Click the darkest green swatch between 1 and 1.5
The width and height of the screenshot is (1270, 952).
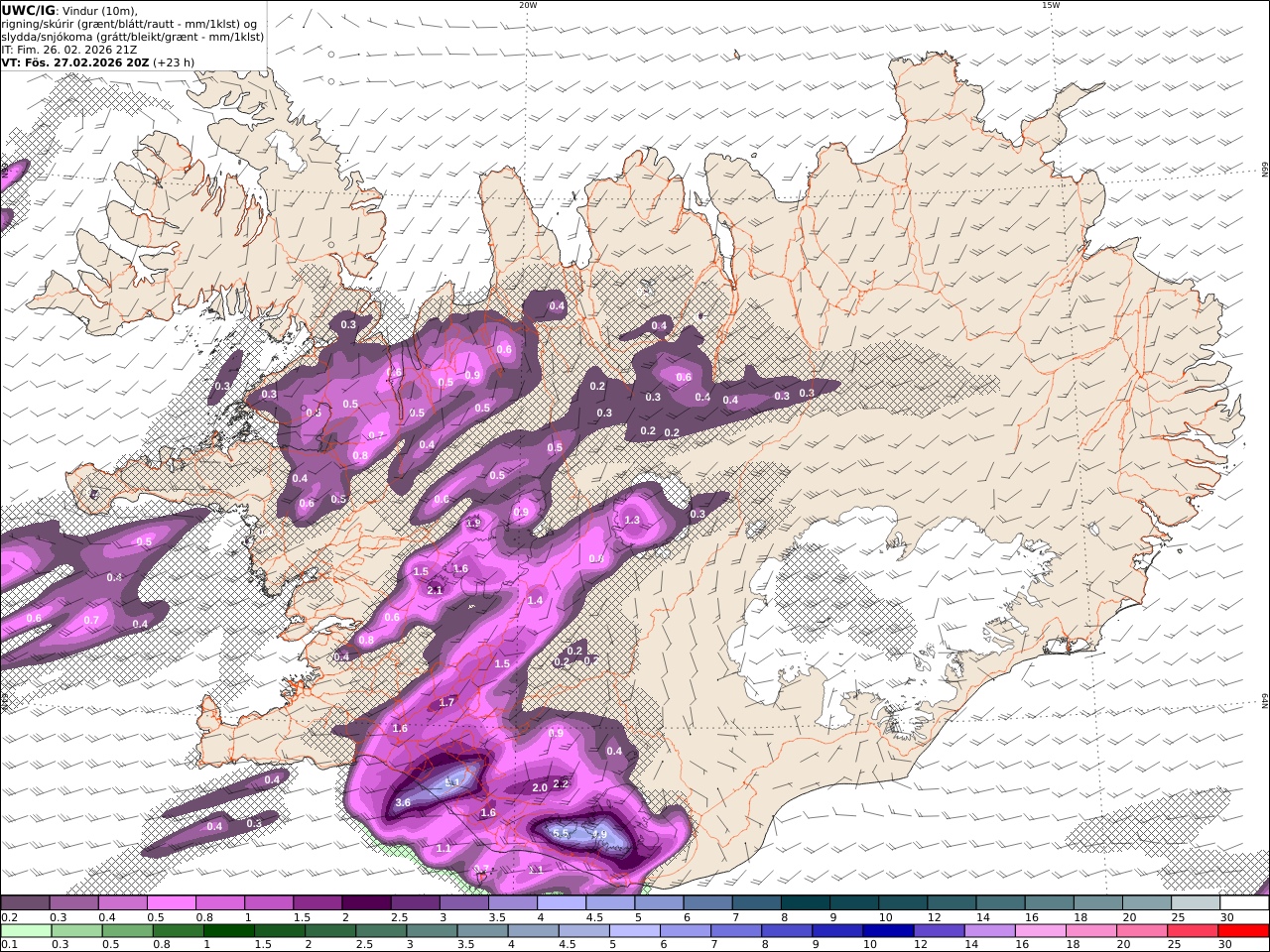(x=229, y=930)
